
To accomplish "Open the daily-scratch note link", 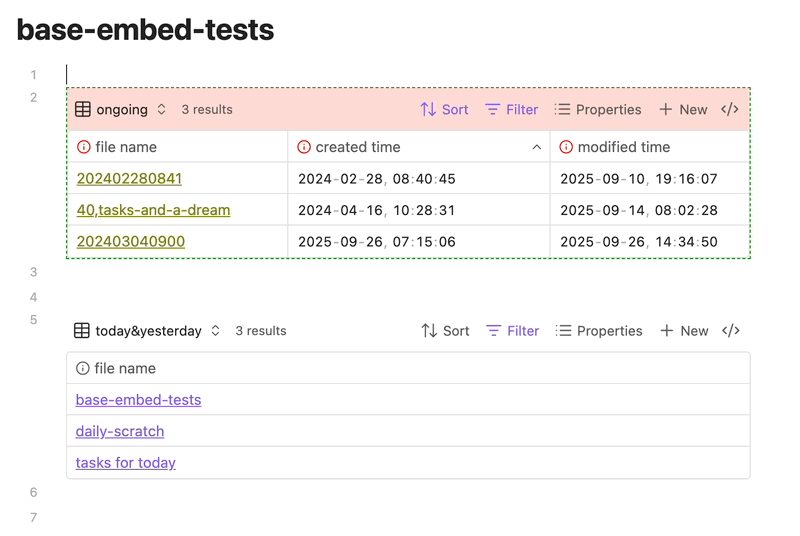I will [x=120, y=431].
